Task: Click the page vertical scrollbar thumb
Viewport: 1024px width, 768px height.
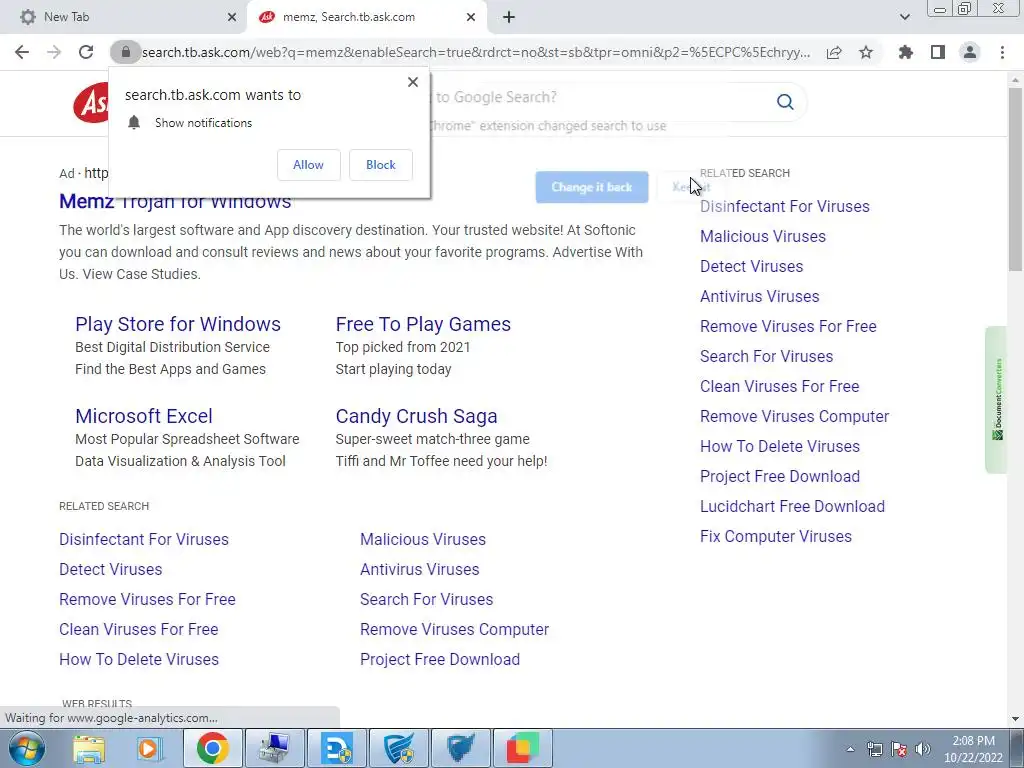Action: 1015,180
